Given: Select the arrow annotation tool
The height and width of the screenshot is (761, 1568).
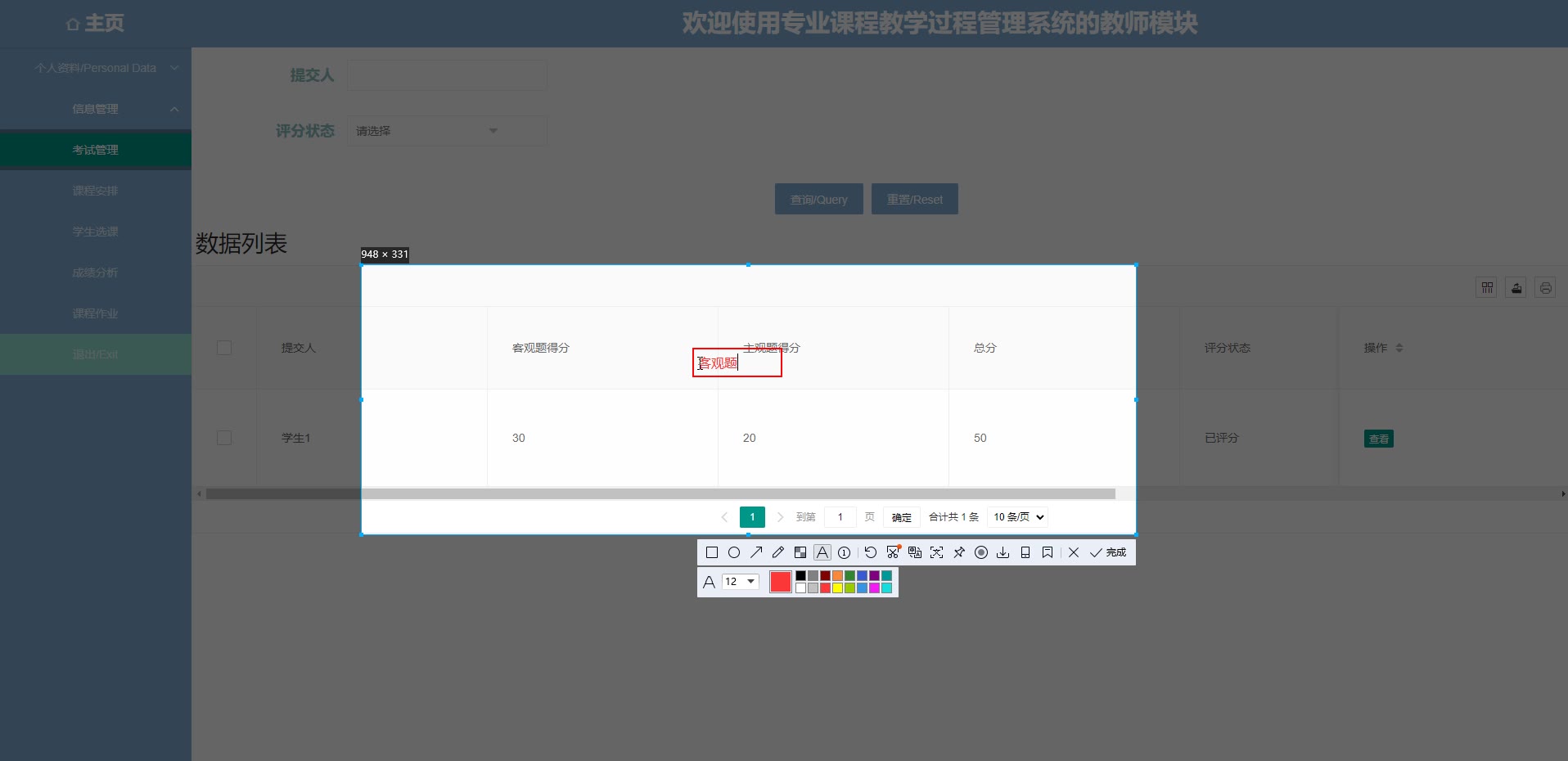Looking at the screenshot, I should (756, 552).
